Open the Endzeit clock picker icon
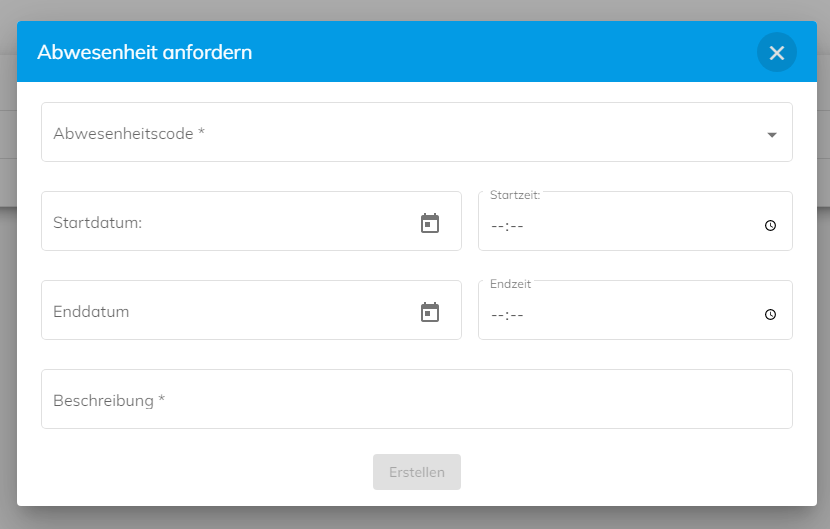Image resolution: width=830 pixels, height=529 pixels. pos(770,315)
